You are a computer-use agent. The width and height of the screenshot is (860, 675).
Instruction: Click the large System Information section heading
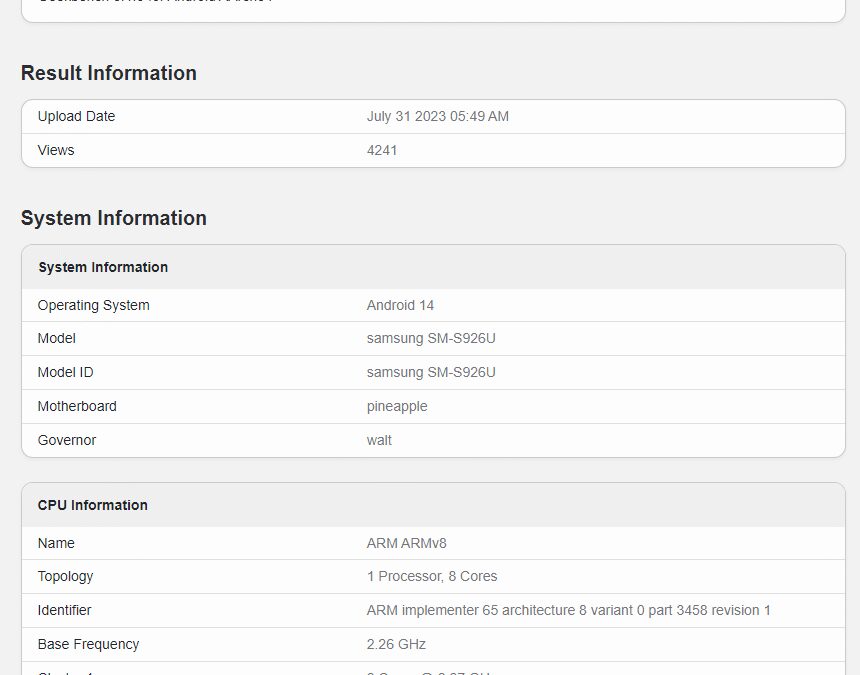click(113, 218)
